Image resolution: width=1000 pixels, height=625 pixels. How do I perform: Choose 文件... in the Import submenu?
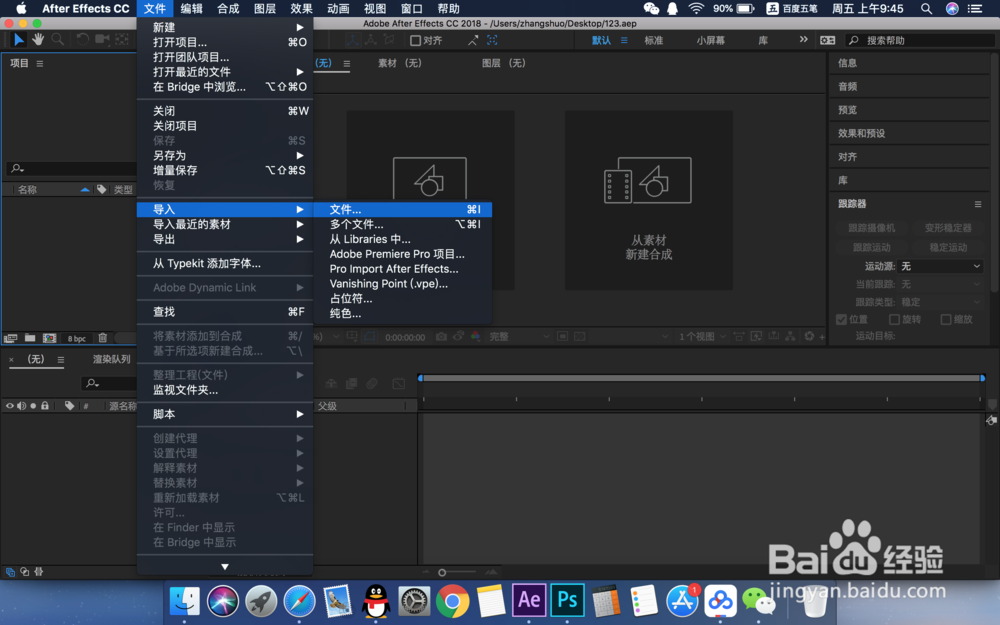(403, 209)
